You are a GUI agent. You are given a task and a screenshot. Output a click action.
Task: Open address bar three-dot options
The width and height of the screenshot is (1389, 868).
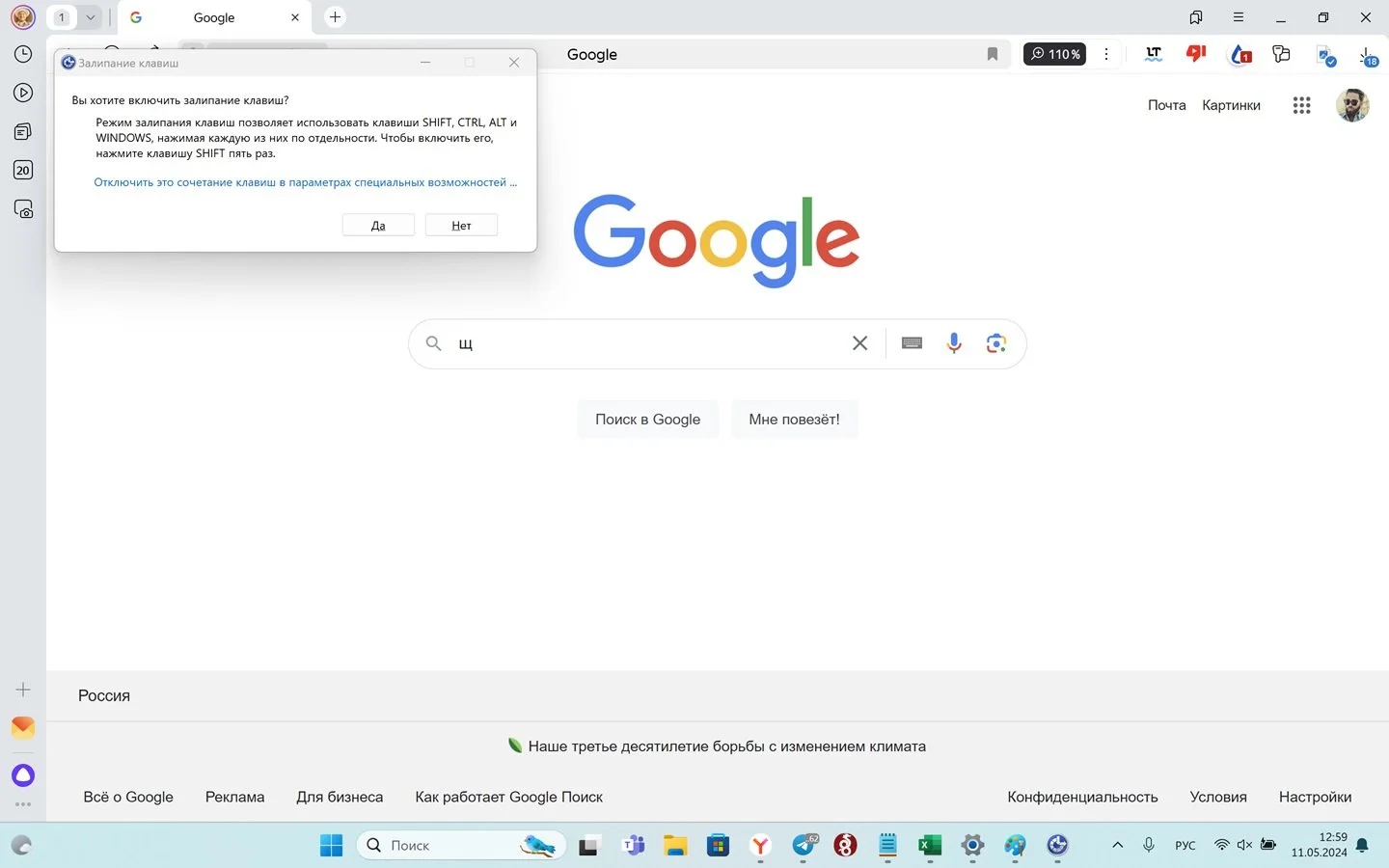pyautogui.click(x=1106, y=54)
